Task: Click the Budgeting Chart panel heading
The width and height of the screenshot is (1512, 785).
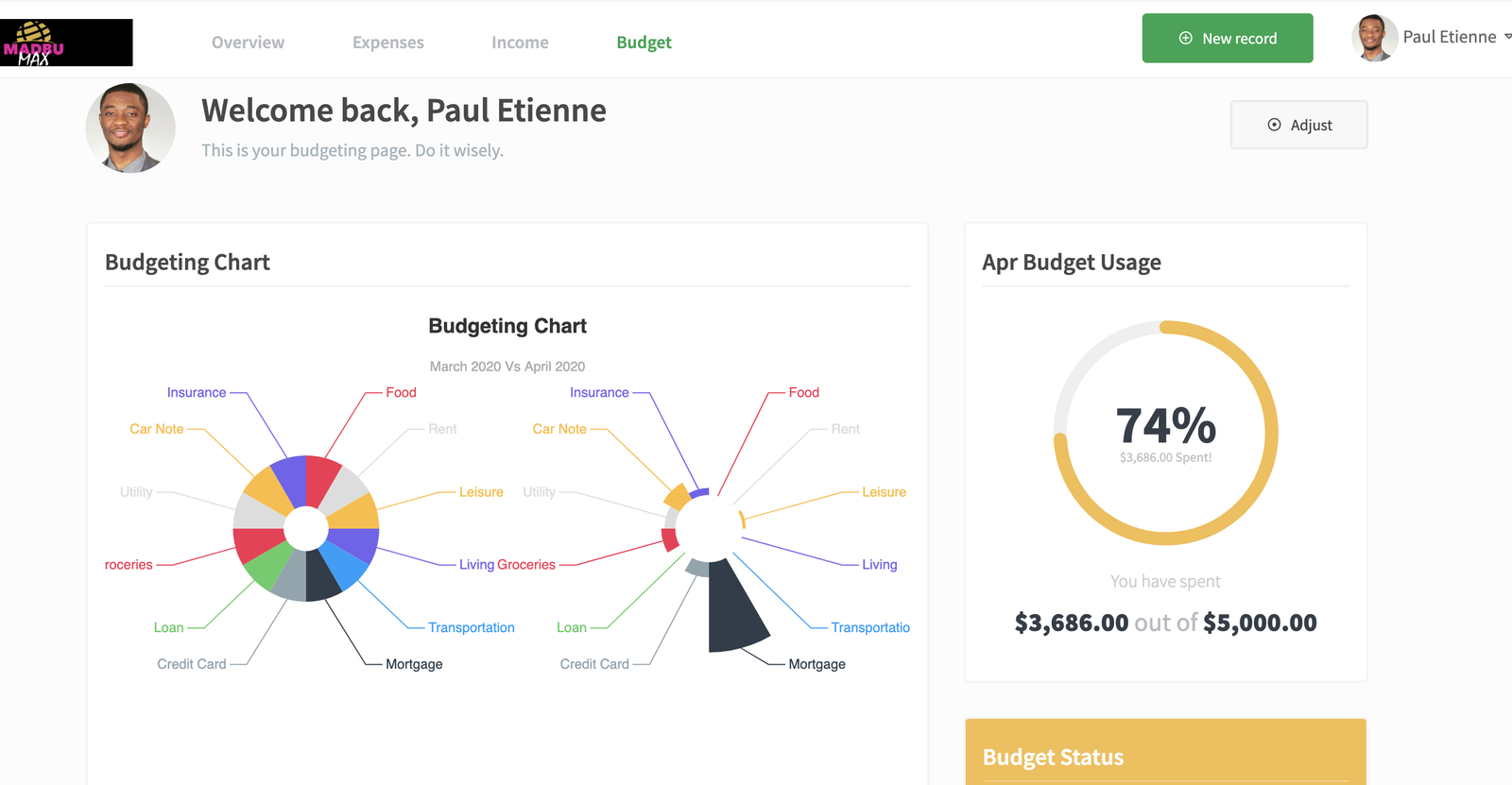Action: pos(187,263)
